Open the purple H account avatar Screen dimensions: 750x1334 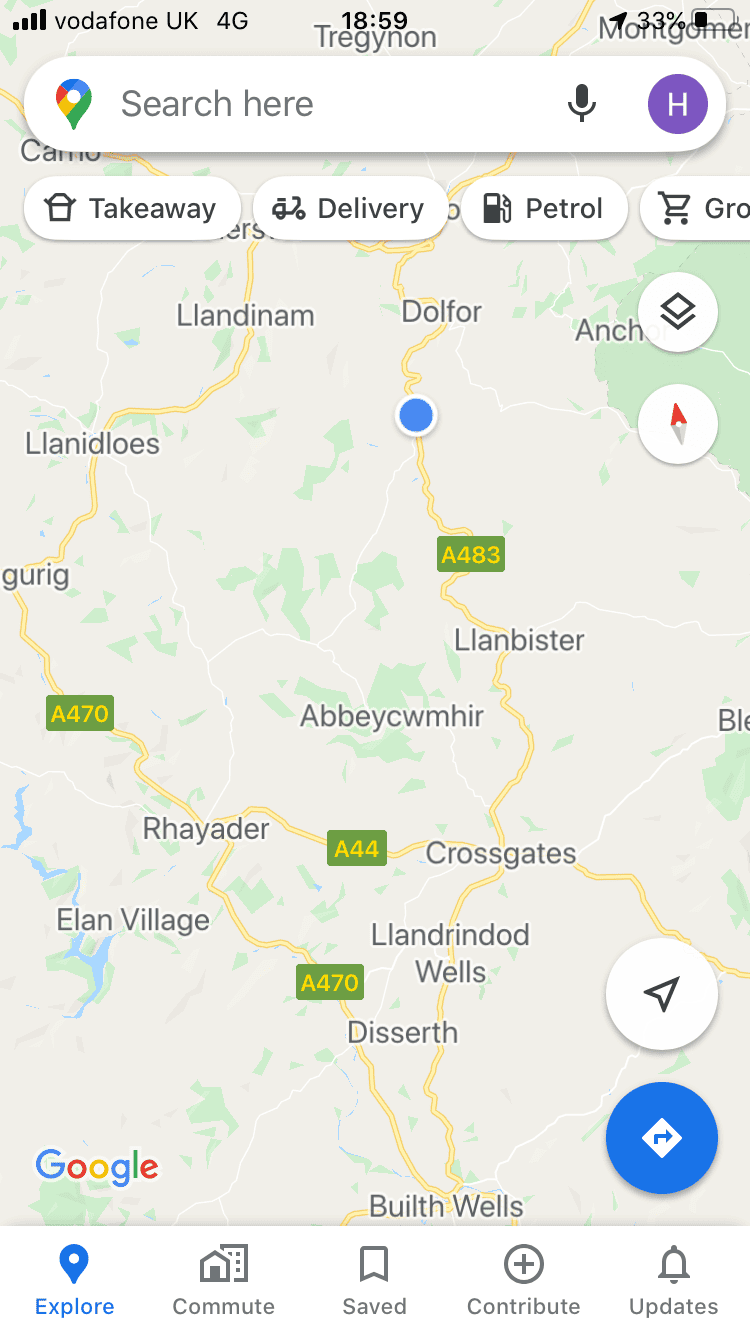pos(678,104)
